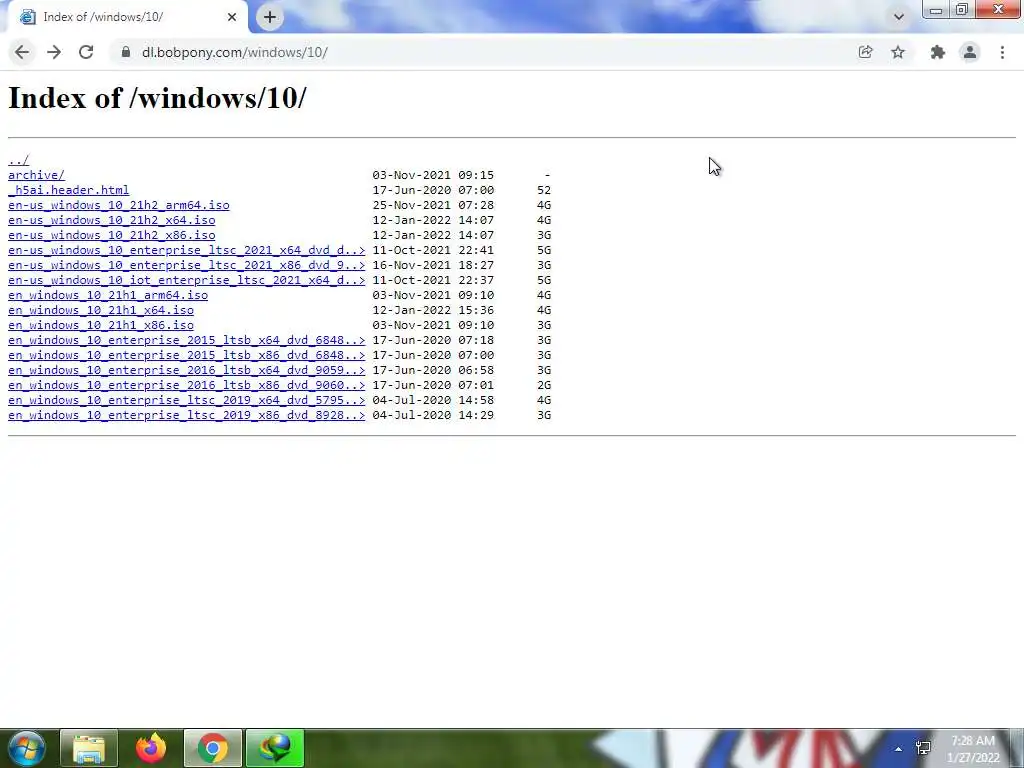Download enterprise ltsc 2021 x64 dvd ISO

tap(187, 250)
